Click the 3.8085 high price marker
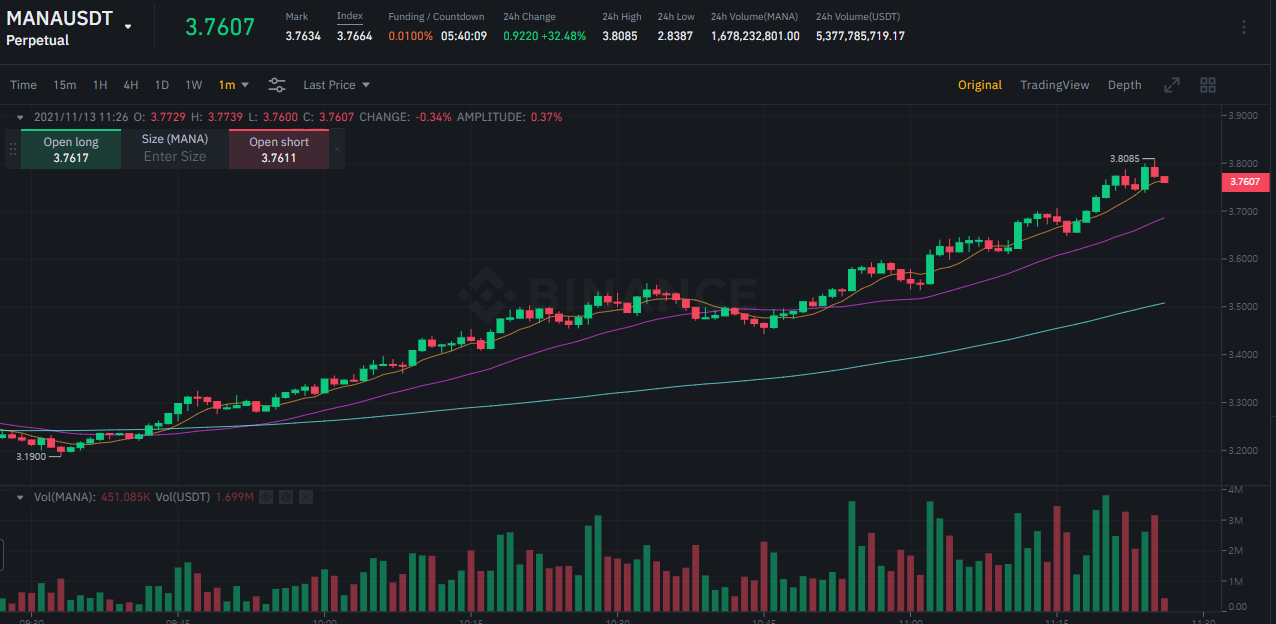Screen dimensions: 1276x624 (x=1125, y=158)
